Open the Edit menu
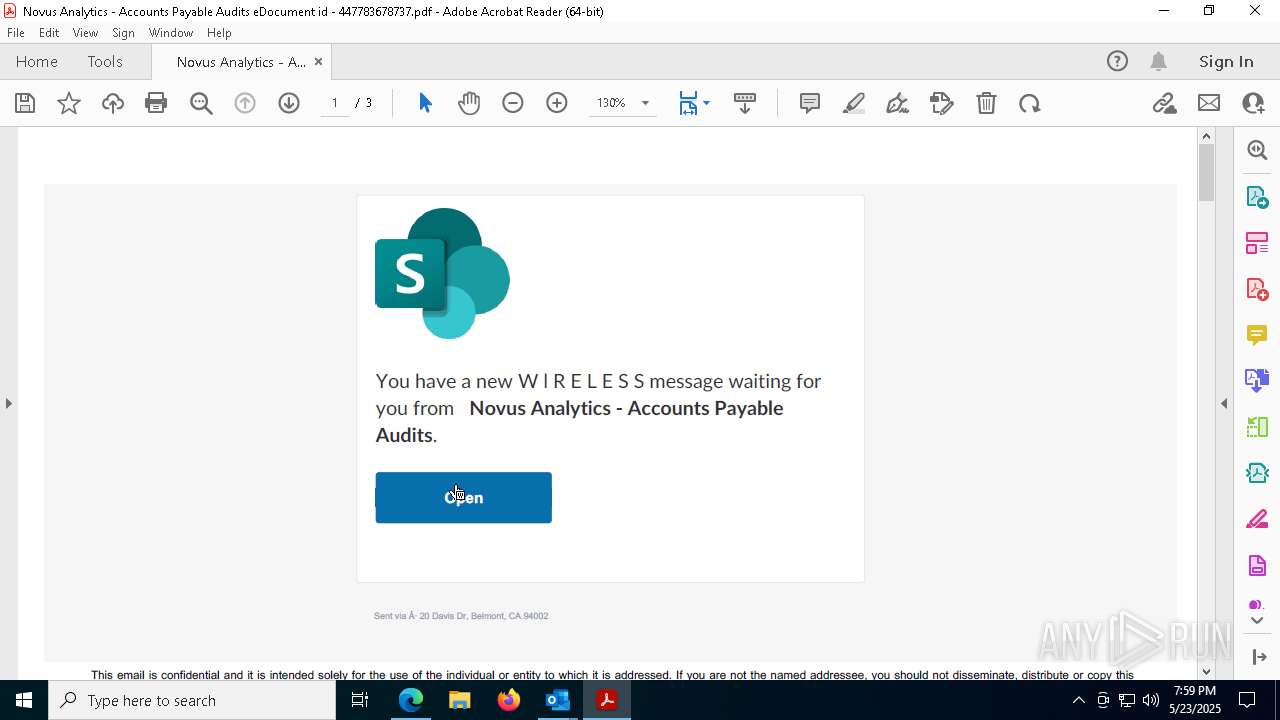This screenshot has height=720, width=1280. 49,33
